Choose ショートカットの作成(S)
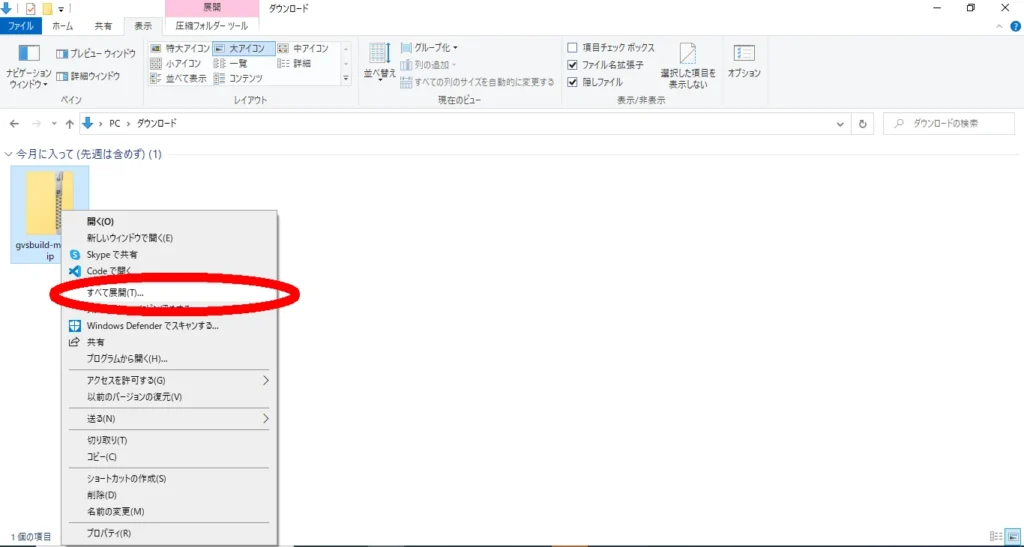The width and height of the screenshot is (1024, 547). coord(169,478)
